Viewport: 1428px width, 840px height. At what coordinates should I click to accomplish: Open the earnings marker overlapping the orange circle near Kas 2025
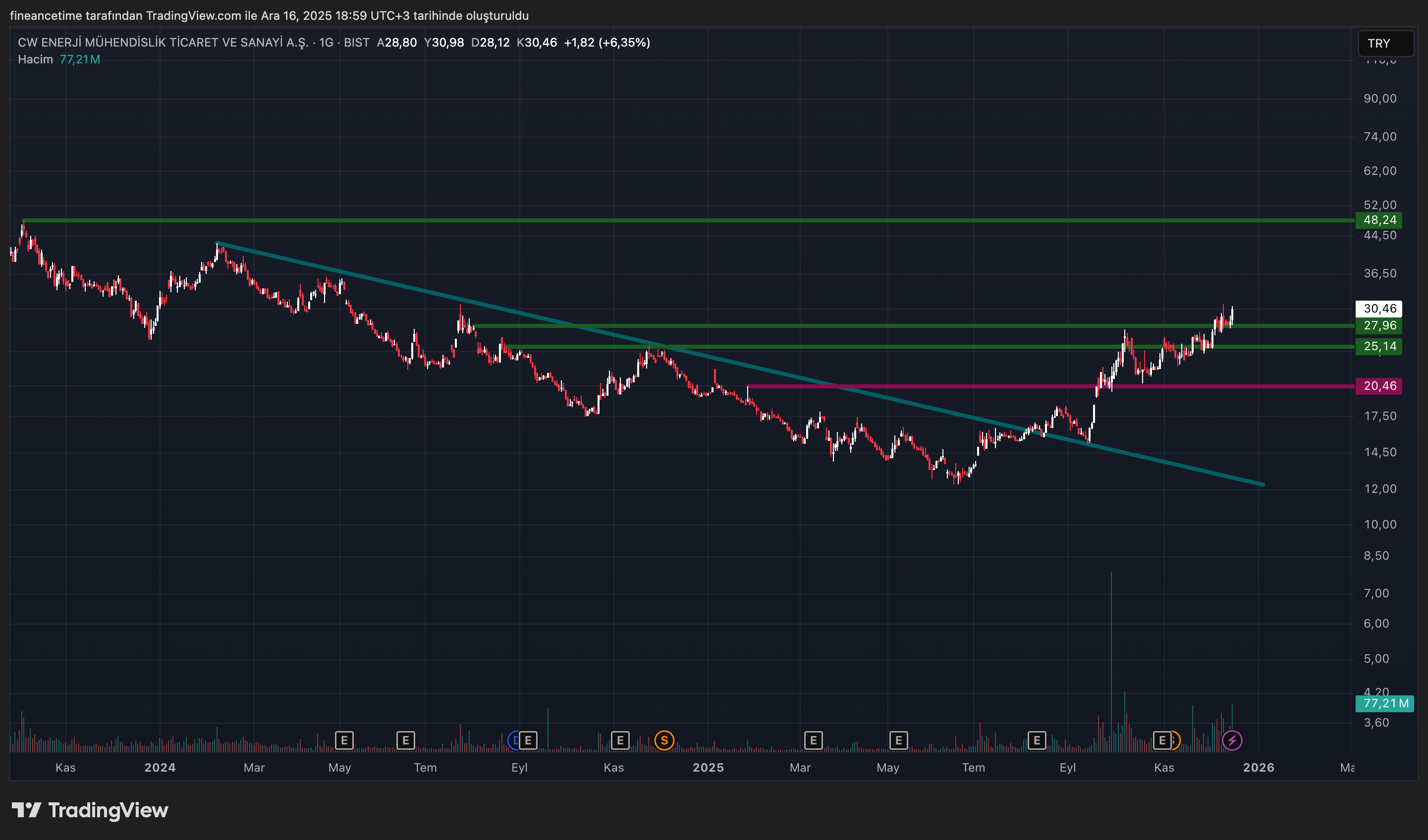tap(1163, 740)
